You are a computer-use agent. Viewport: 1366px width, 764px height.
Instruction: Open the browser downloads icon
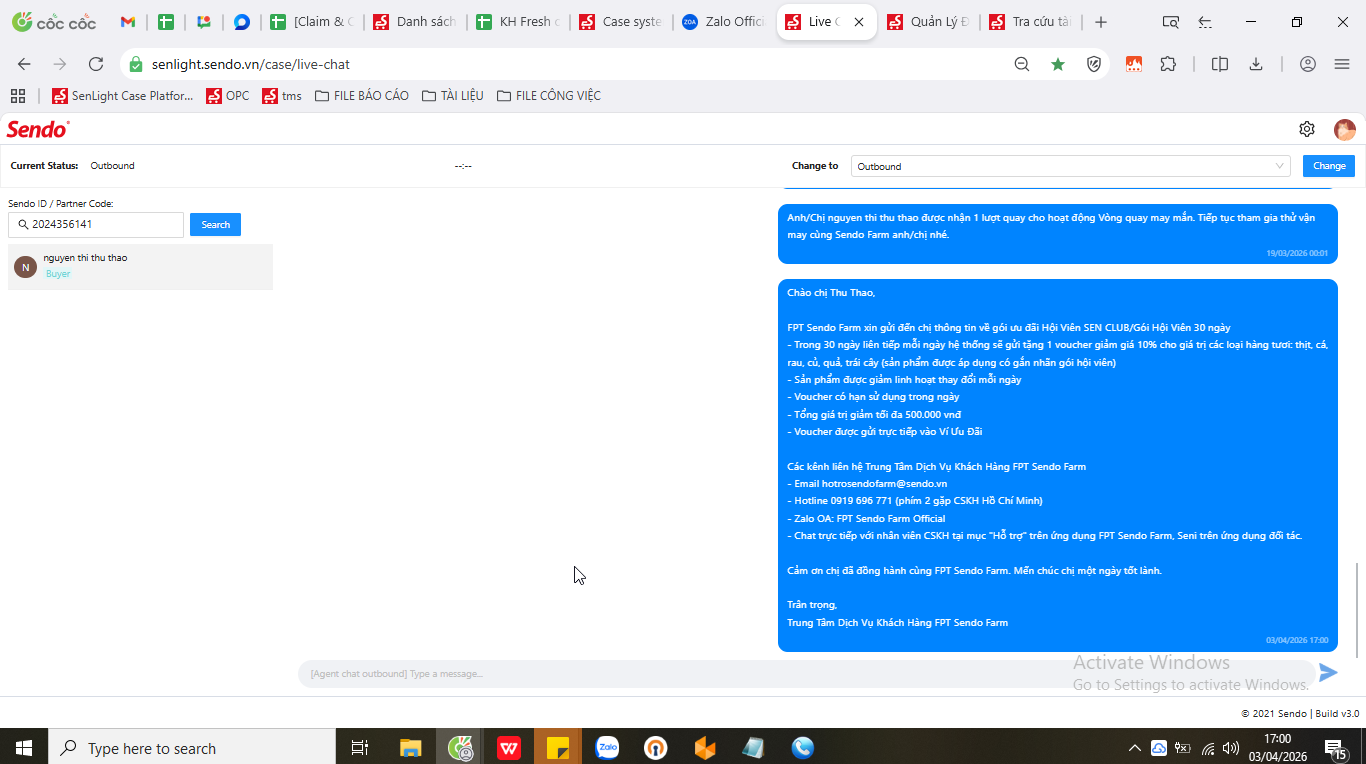(x=1256, y=64)
